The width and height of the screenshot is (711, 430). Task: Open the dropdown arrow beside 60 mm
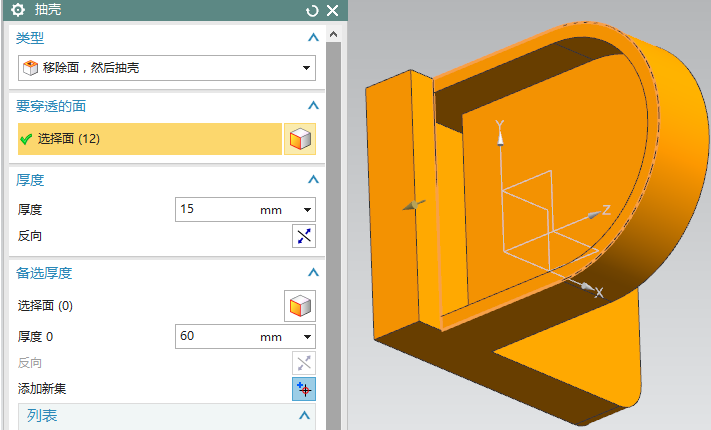(307, 337)
